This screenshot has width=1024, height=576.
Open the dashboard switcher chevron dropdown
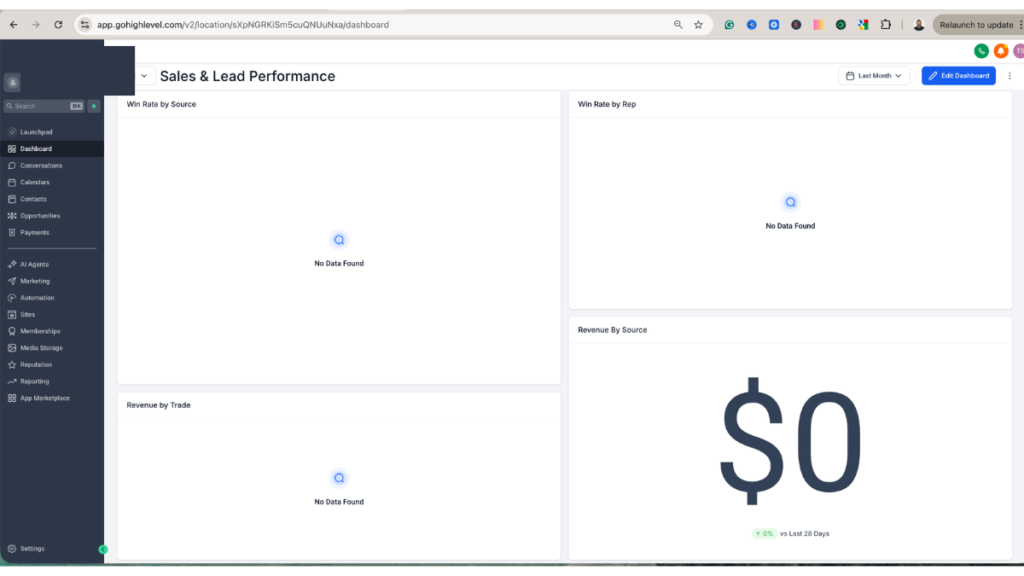[143, 76]
